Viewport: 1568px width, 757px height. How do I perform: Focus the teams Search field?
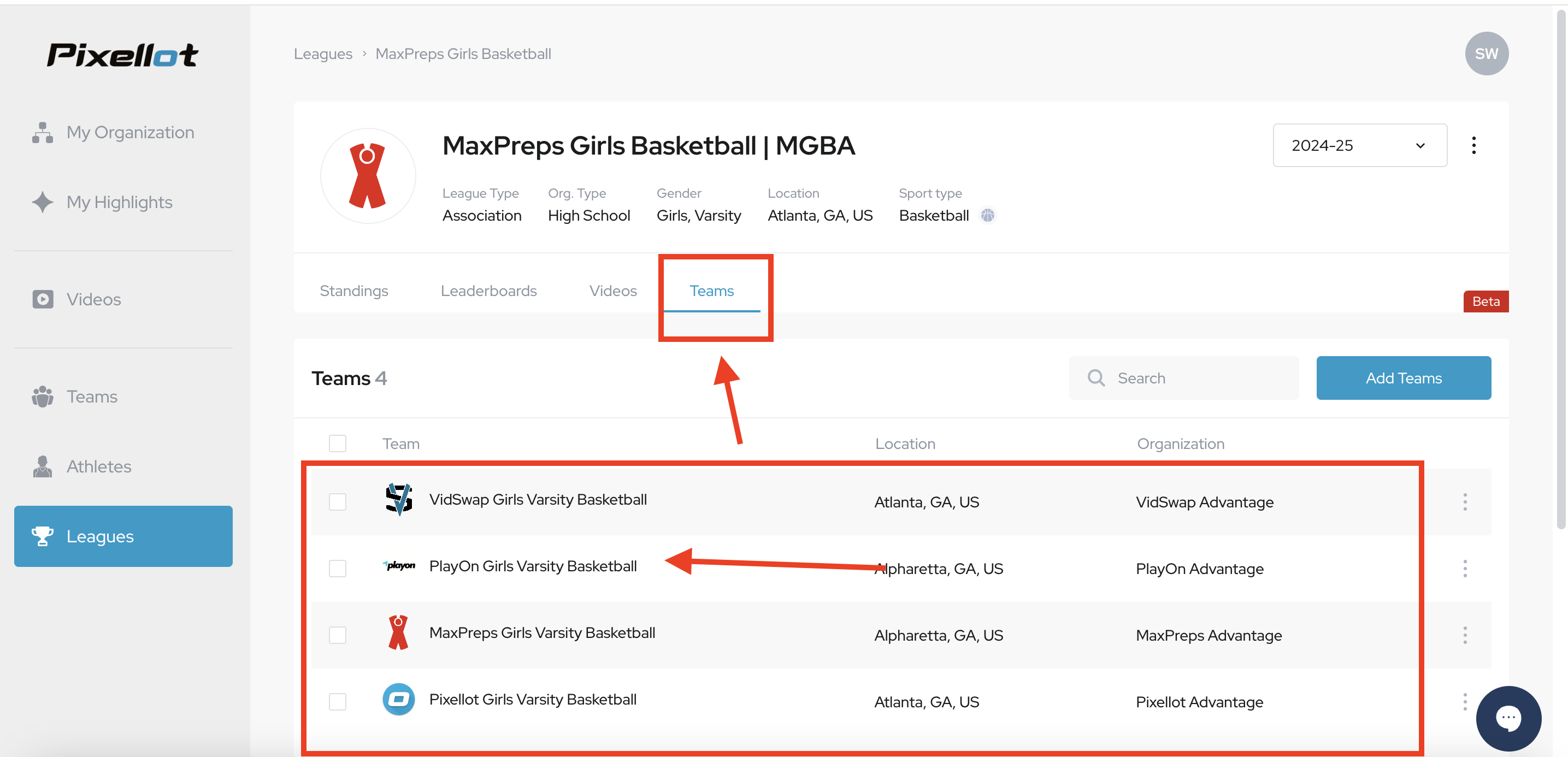1183,378
